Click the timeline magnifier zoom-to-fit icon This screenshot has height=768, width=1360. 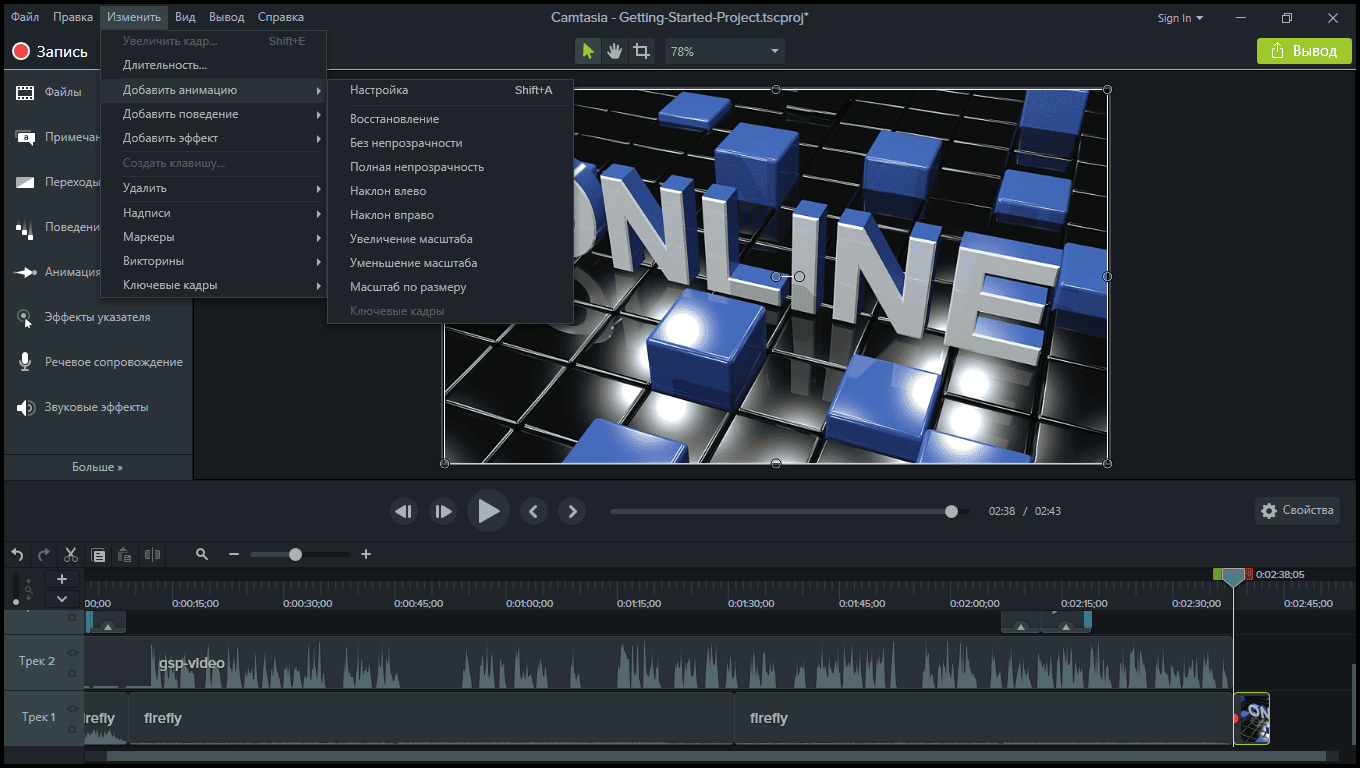[202, 554]
